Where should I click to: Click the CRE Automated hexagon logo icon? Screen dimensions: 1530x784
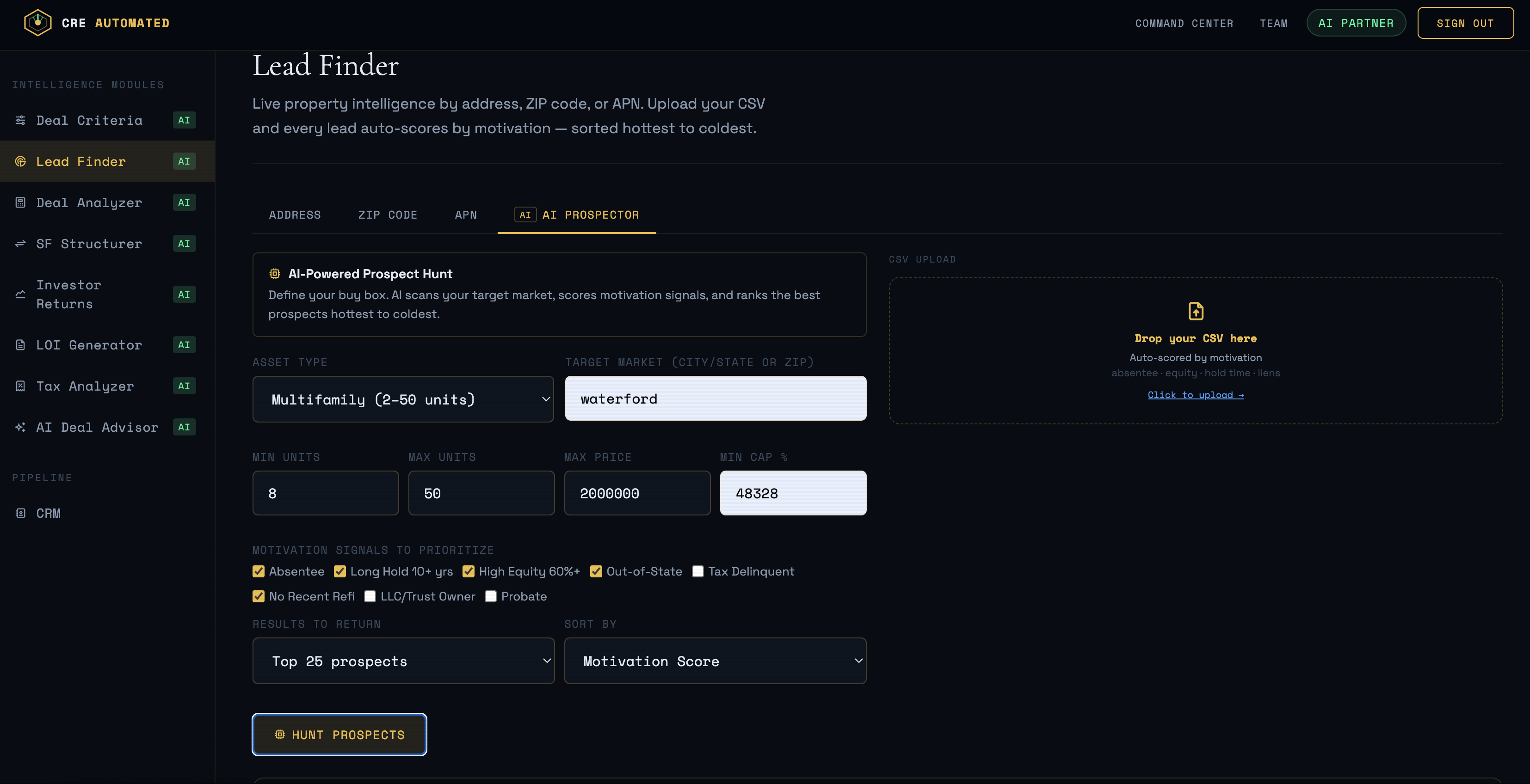[x=37, y=23]
